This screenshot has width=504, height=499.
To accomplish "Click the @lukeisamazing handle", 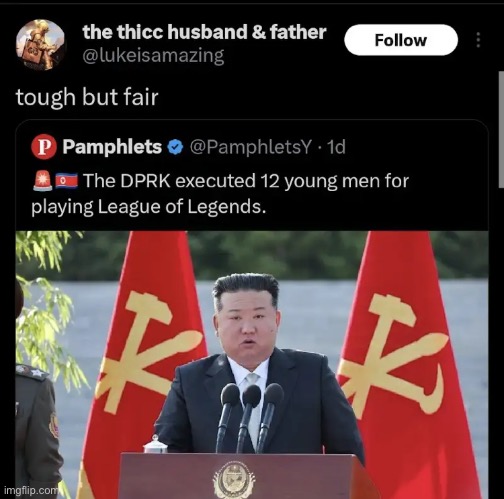I will click(x=153, y=56).
